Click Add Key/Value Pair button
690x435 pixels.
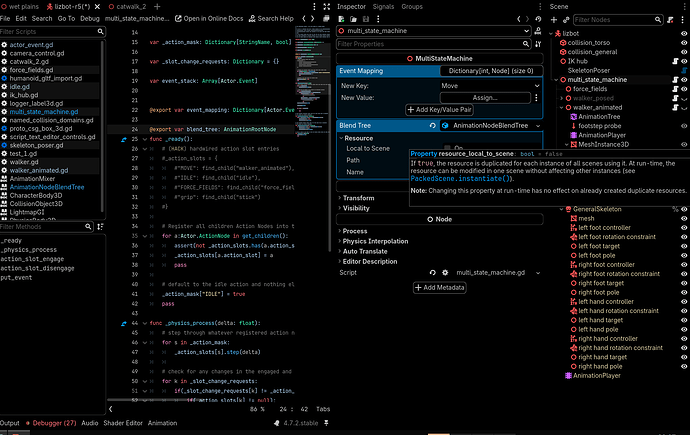tap(439, 110)
